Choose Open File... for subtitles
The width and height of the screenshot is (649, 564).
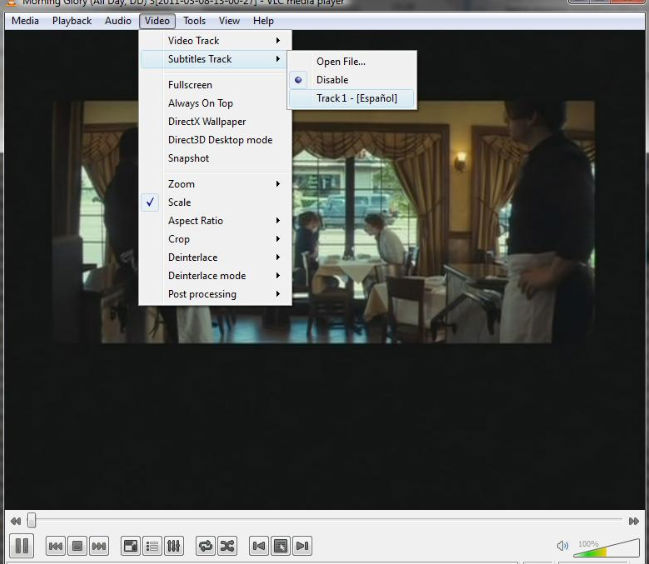pos(352,62)
